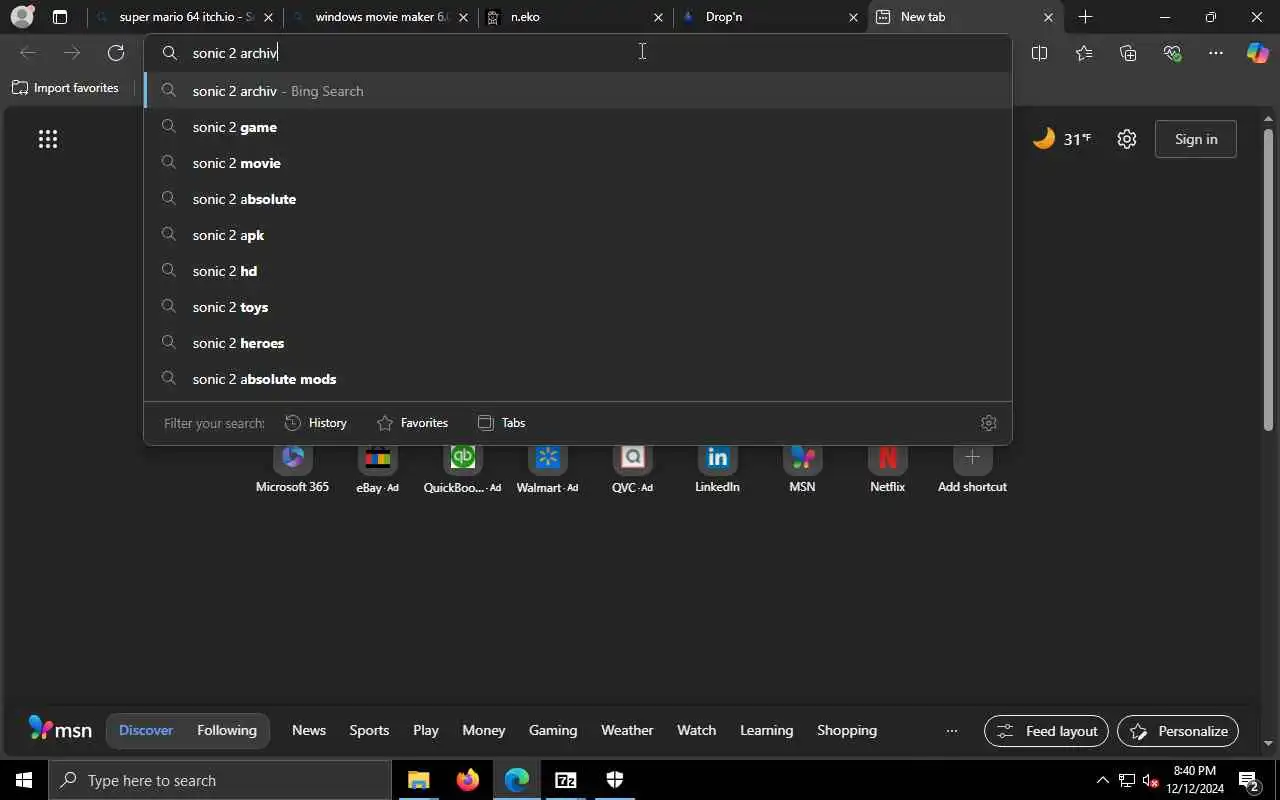Select suggestion sonic 2 hd
Image resolution: width=1280 pixels, height=800 pixels.
point(578,271)
